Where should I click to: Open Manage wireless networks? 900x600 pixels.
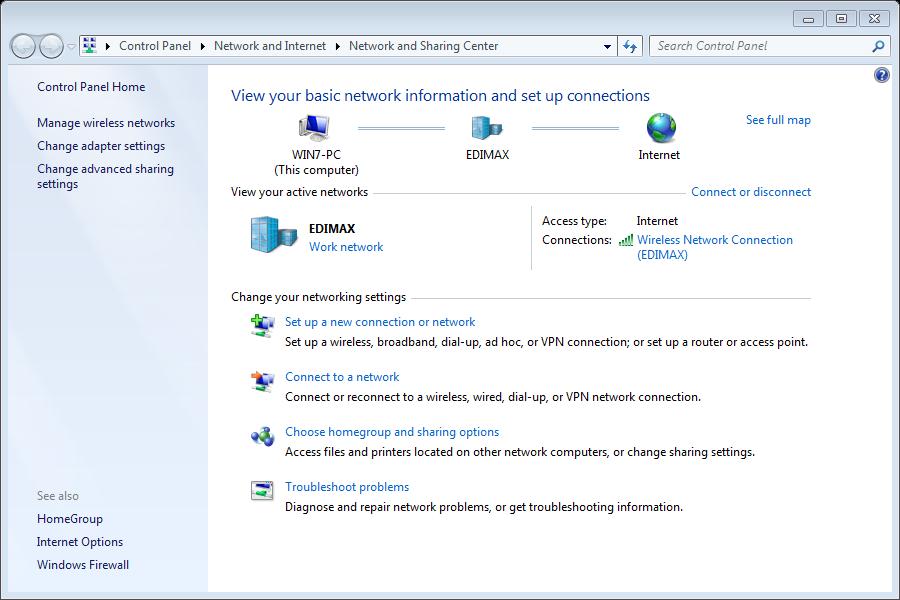pos(106,123)
